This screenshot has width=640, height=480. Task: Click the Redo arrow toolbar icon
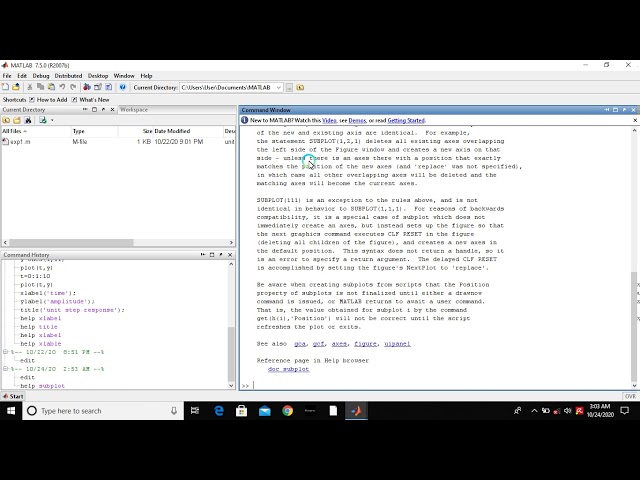pos(73,87)
